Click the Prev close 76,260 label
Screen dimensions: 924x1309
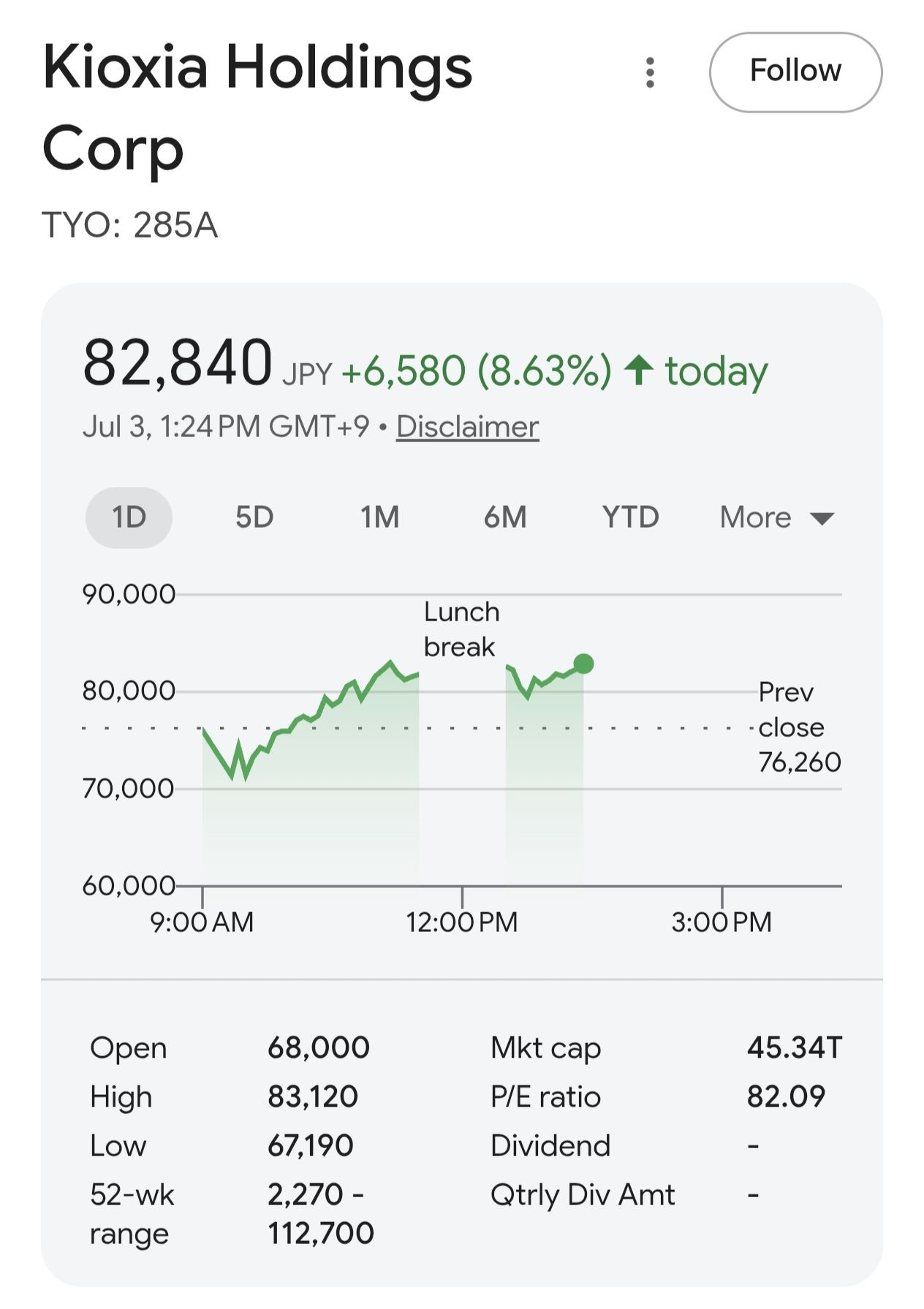coord(799,727)
